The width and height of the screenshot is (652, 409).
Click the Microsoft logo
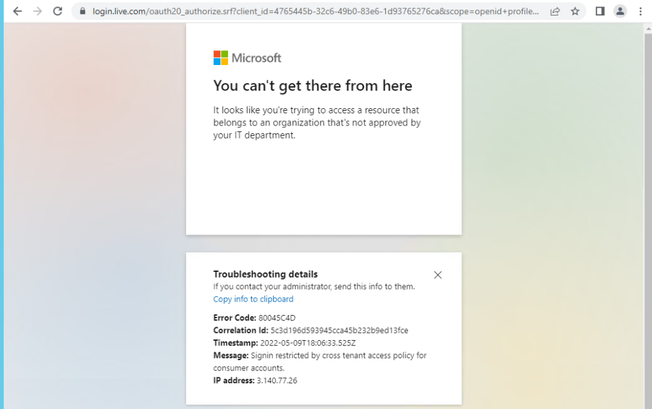(x=247, y=58)
